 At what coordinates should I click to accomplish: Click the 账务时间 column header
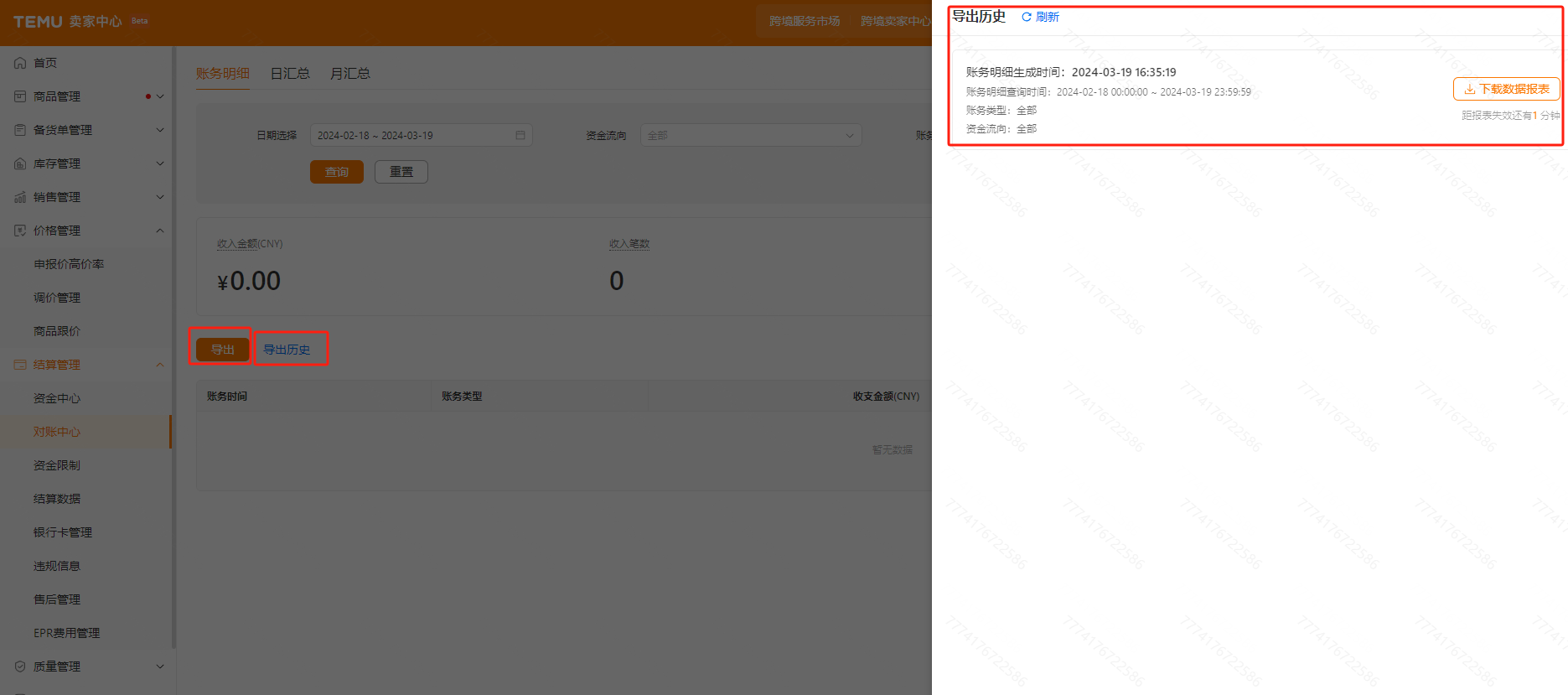[x=227, y=397]
